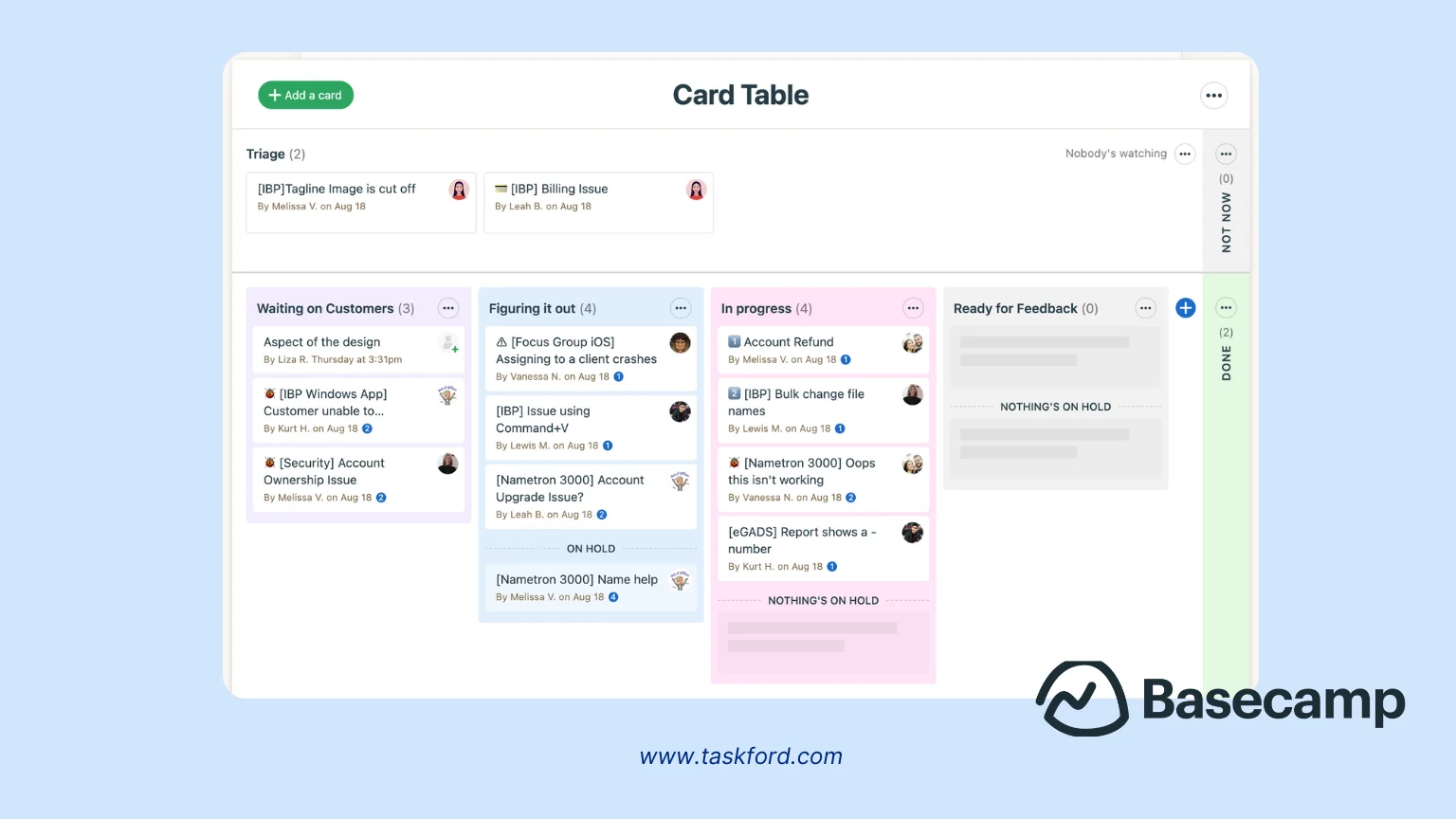Open the Ready for Feedback column menu
1456x819 pixels.
point(1146,308)
